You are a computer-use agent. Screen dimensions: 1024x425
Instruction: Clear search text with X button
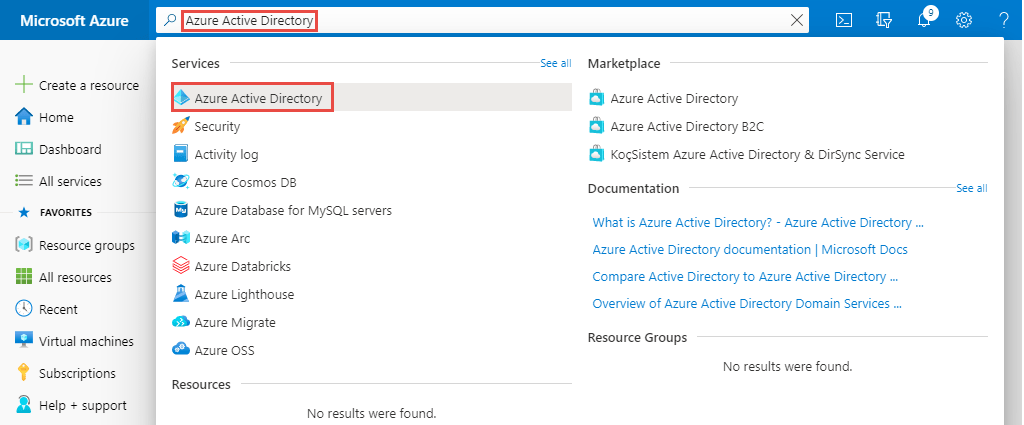[797, 20]
